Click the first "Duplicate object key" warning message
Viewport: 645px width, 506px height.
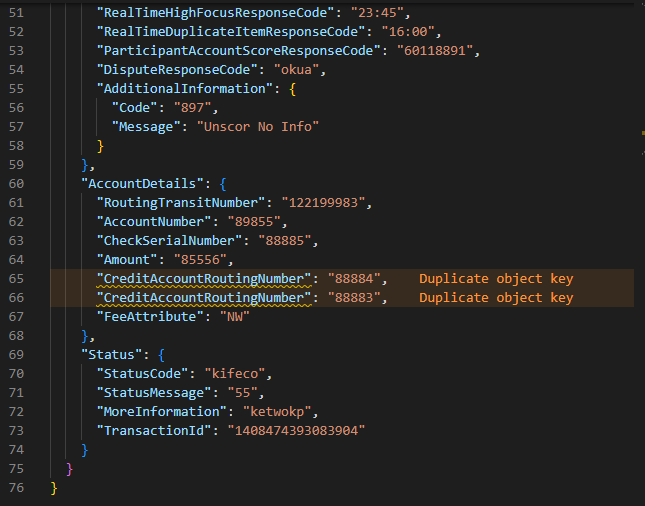click(495, 279)
